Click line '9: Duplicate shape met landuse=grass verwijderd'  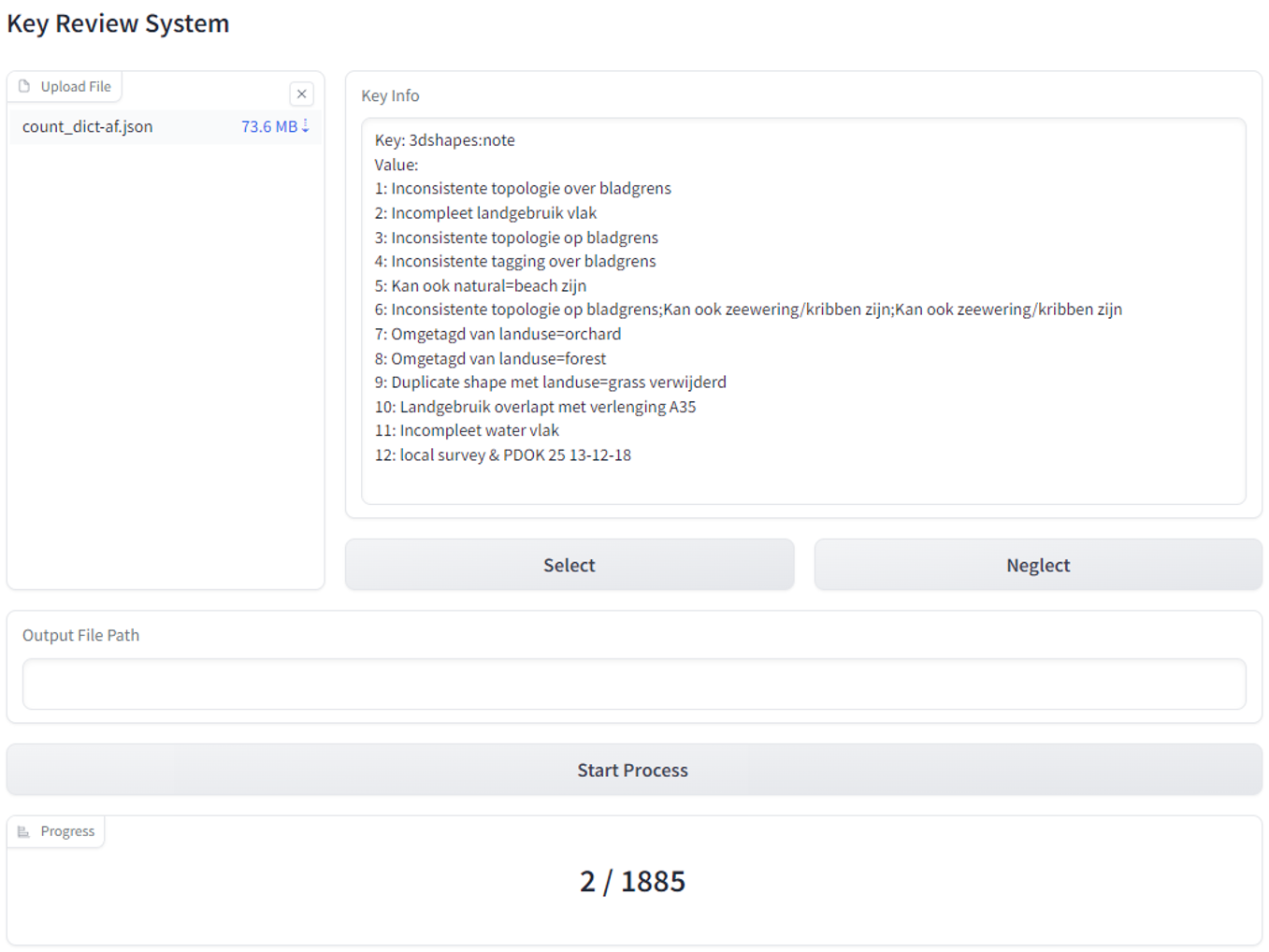[551, 382]
